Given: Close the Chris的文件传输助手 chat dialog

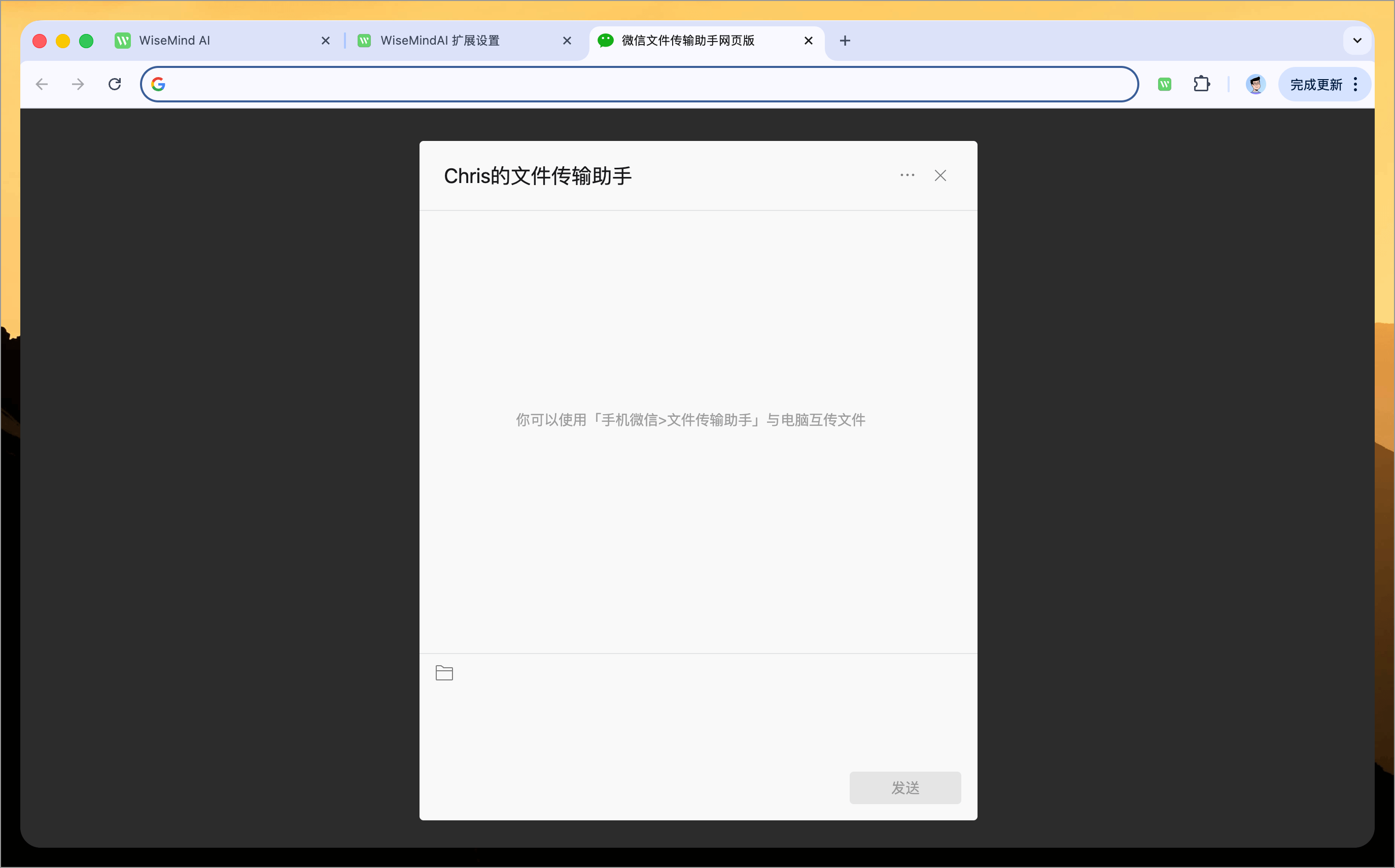Looking at the screenshot, I should tap(939, 175).
